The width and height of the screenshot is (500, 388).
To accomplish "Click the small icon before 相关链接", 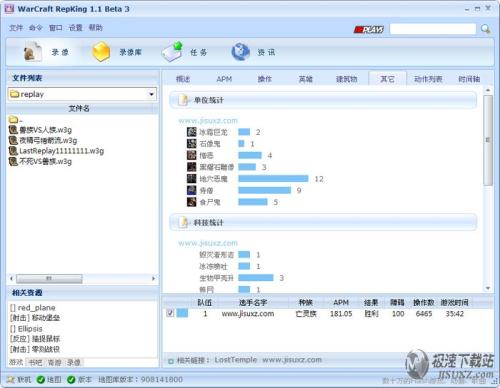I will tap(171, 361).
